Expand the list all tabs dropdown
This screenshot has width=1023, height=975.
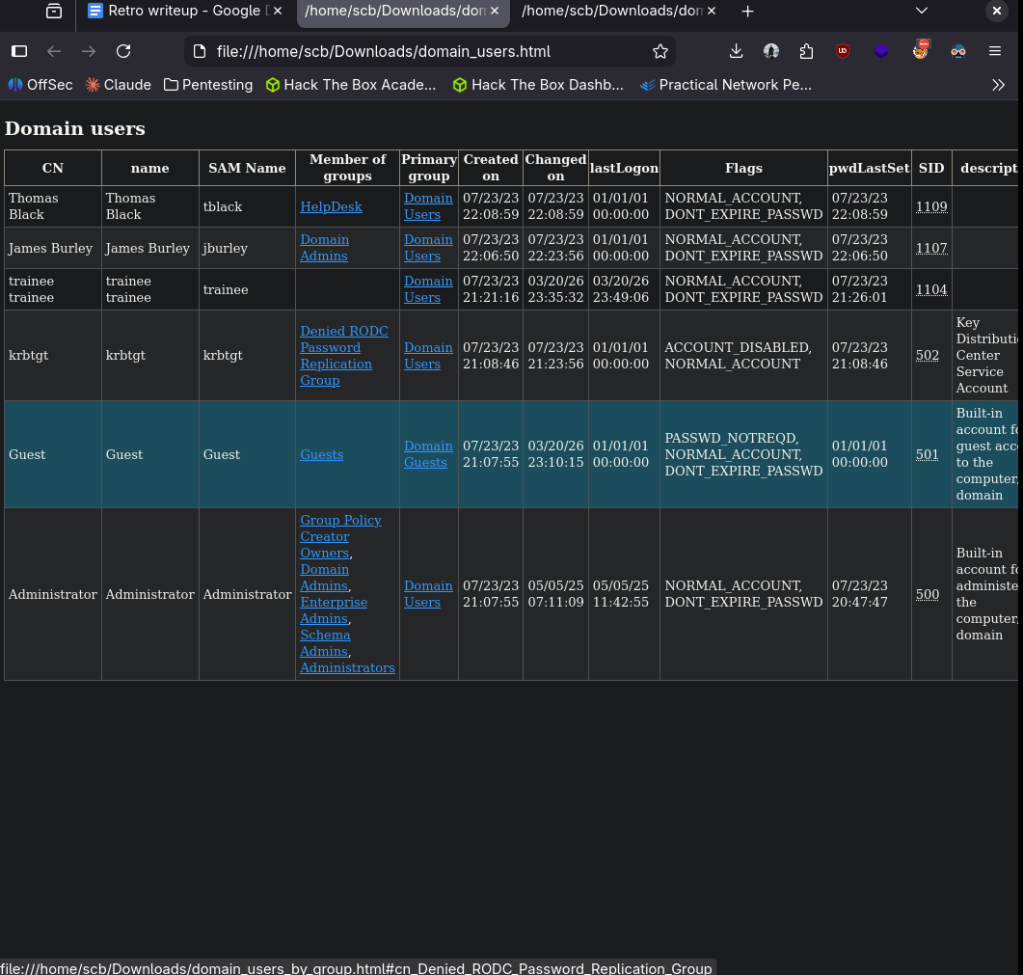pos(921,11)
